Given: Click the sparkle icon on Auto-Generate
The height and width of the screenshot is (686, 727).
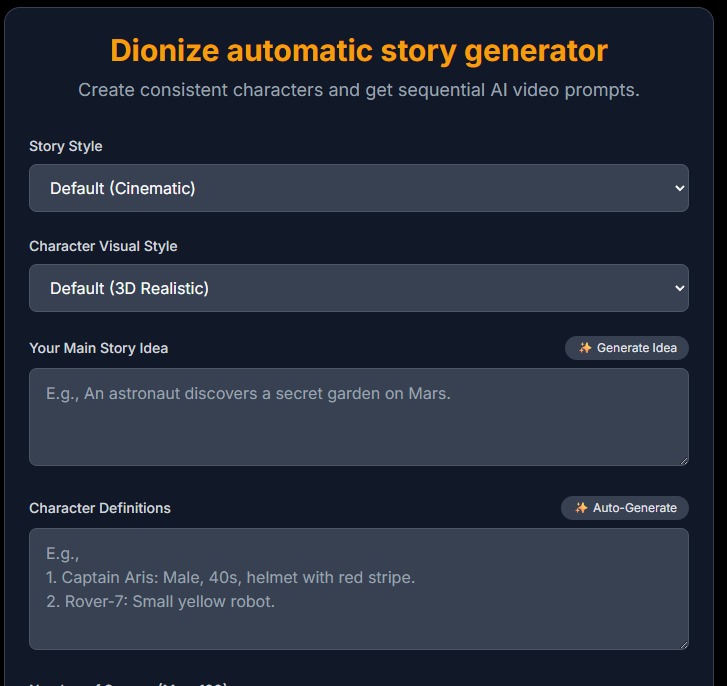Looking at the screenshot, I should coord(582,508).
